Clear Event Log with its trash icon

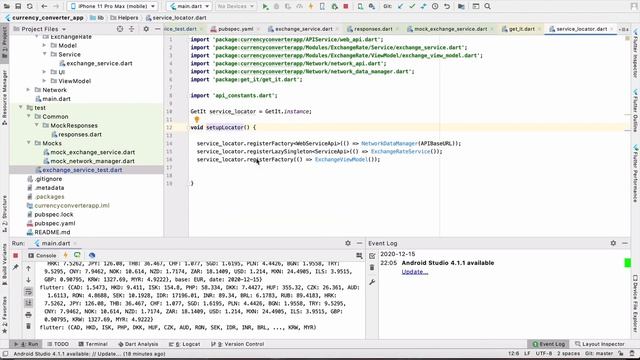click(x=372, y=268)
